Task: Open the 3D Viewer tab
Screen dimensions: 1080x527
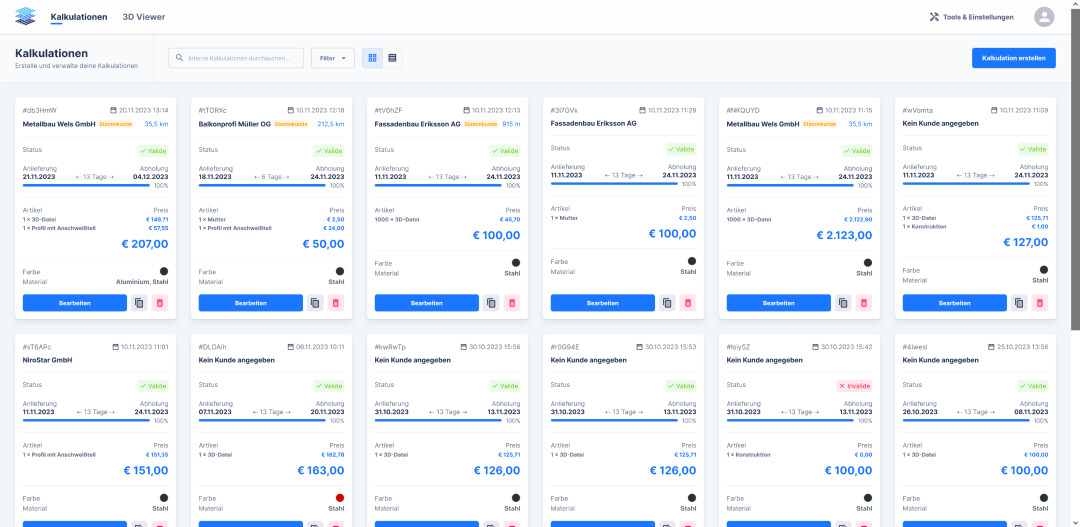Action: pos(144,17)
